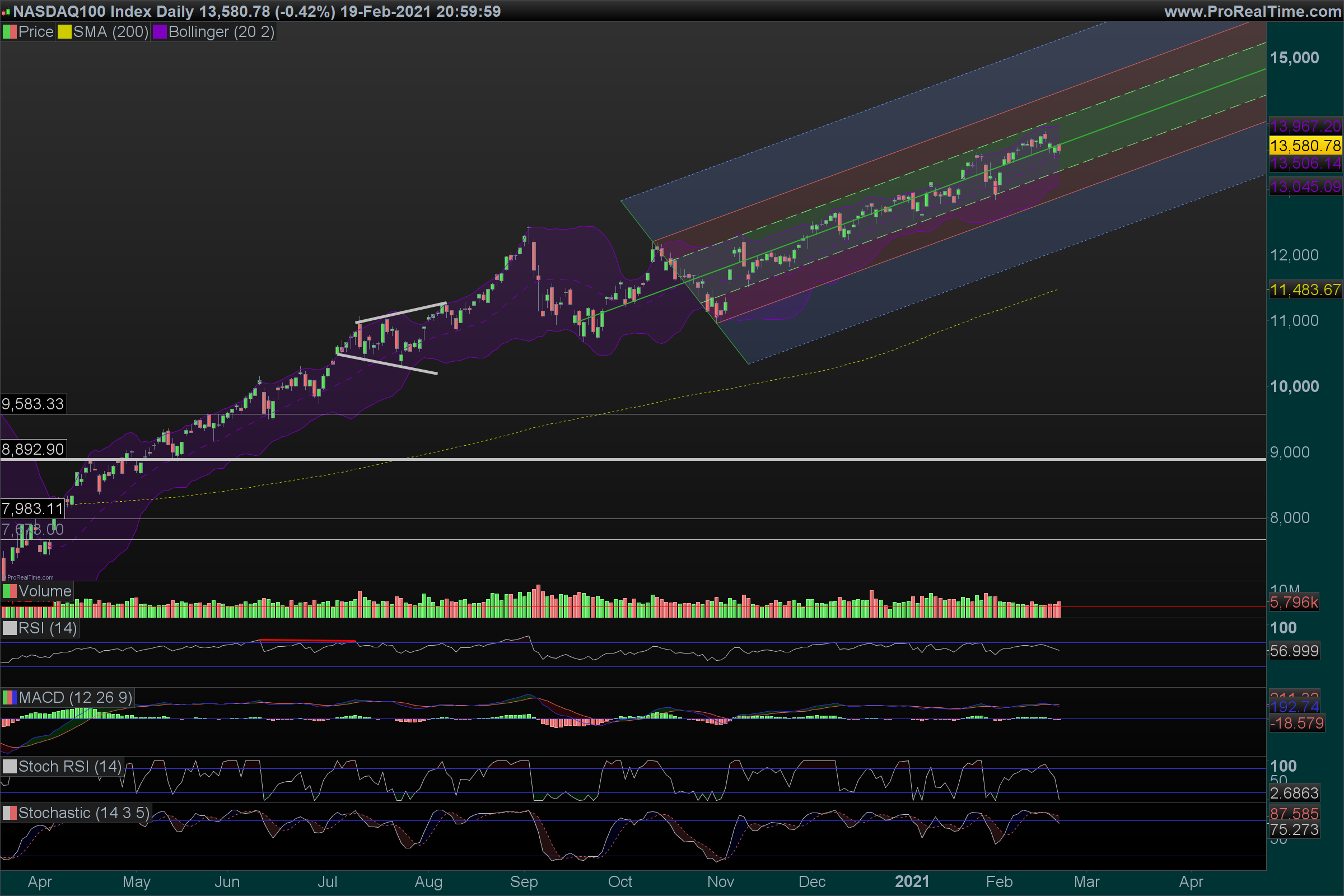
Task: Click the MACD (12 26 9) indicator icon
Action: (9, 697)
